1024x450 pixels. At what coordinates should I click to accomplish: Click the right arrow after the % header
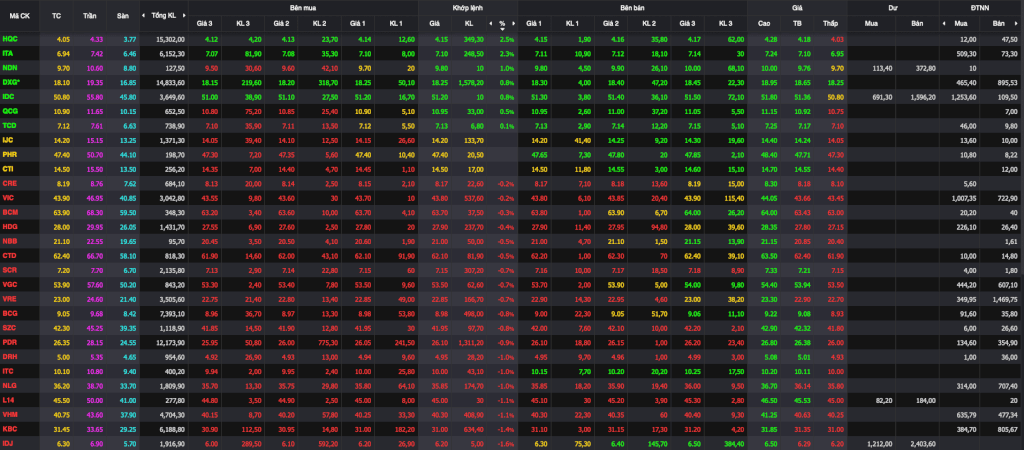click(x=513, y=24)
